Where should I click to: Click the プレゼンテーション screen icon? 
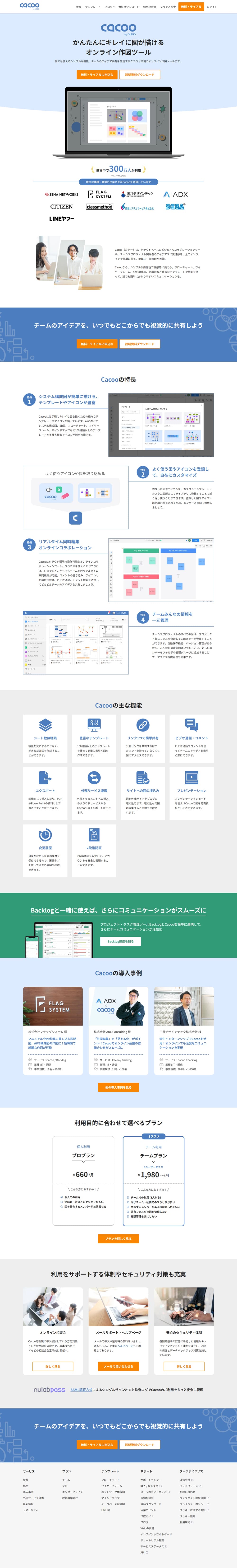coord(191,777)
